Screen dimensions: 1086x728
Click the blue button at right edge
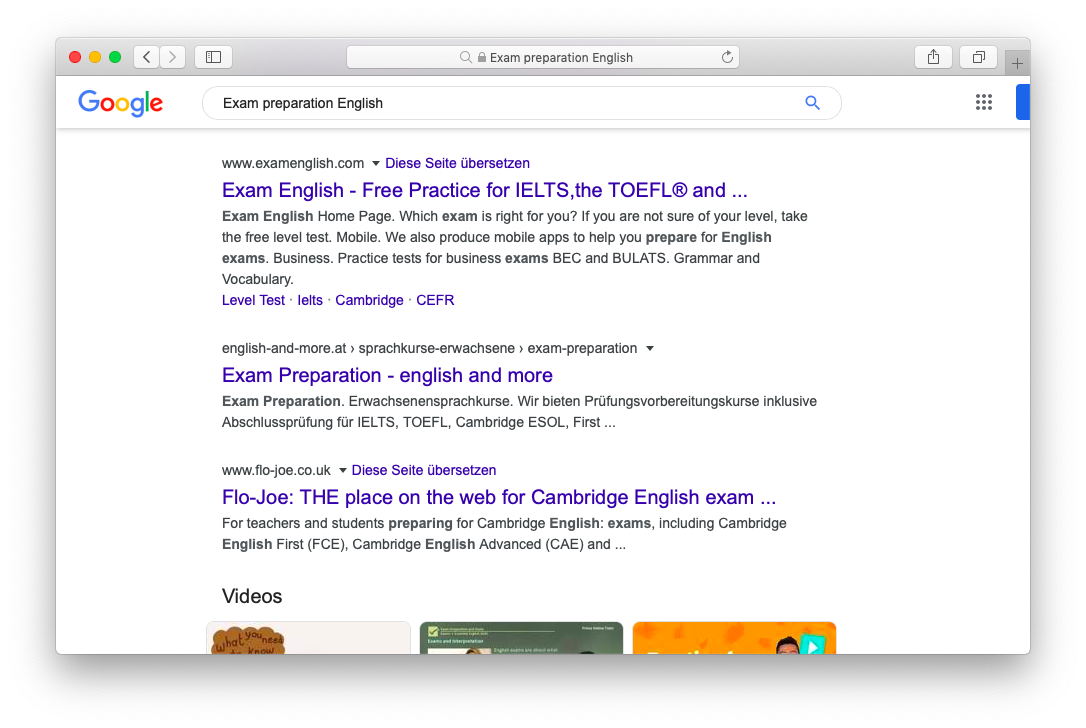click(x=1023, y=103)
